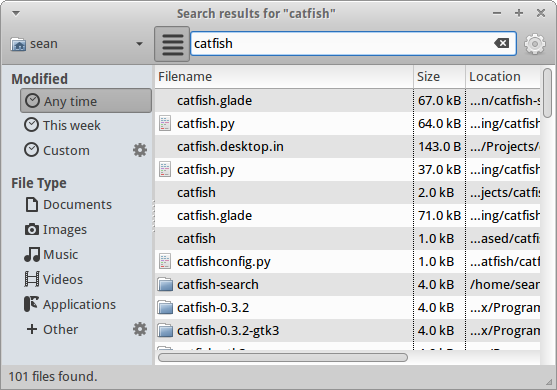The image size is (557, 390).
Task: Click the music note icon
Action: coord(32,254)
